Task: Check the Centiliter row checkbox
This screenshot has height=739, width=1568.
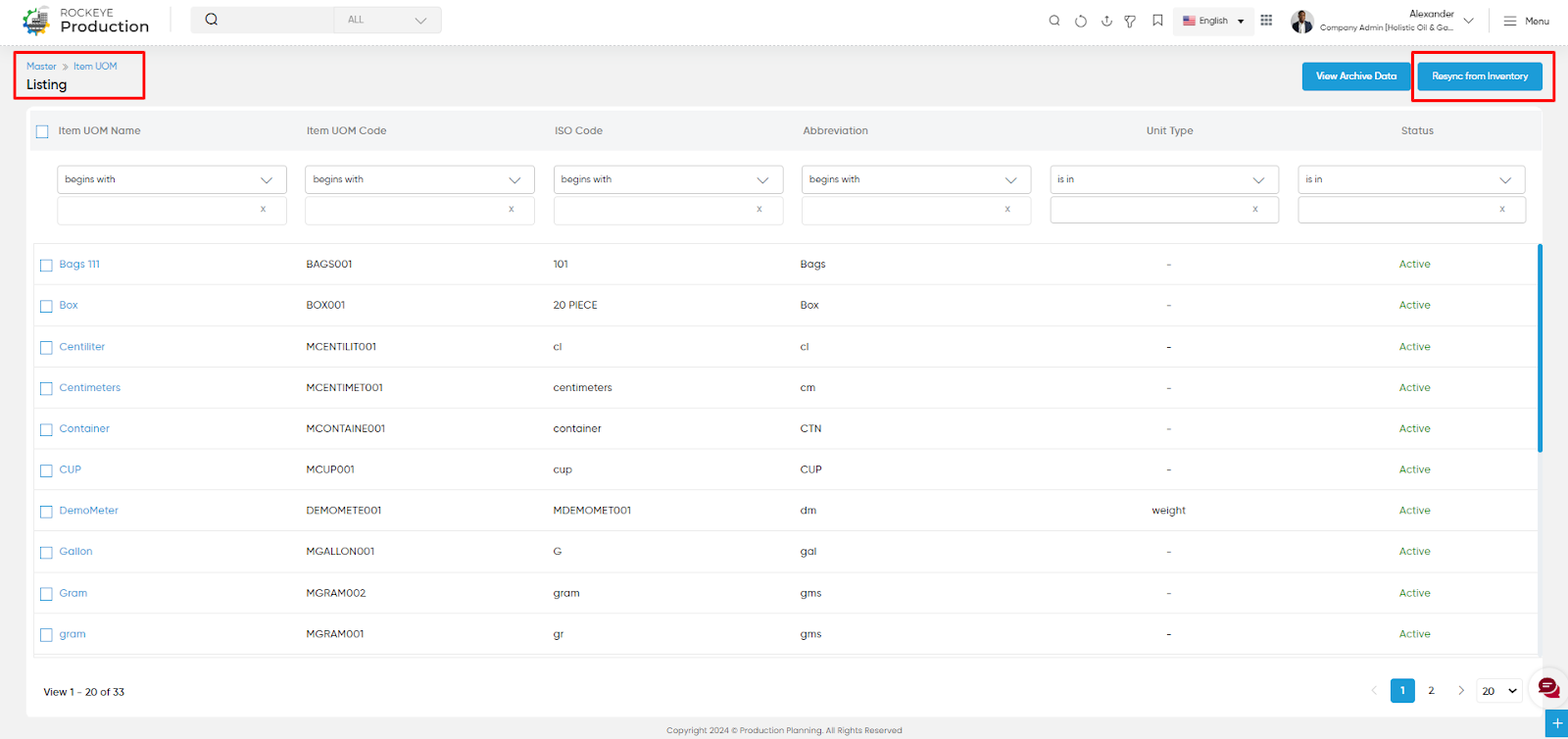Action: 46,348
